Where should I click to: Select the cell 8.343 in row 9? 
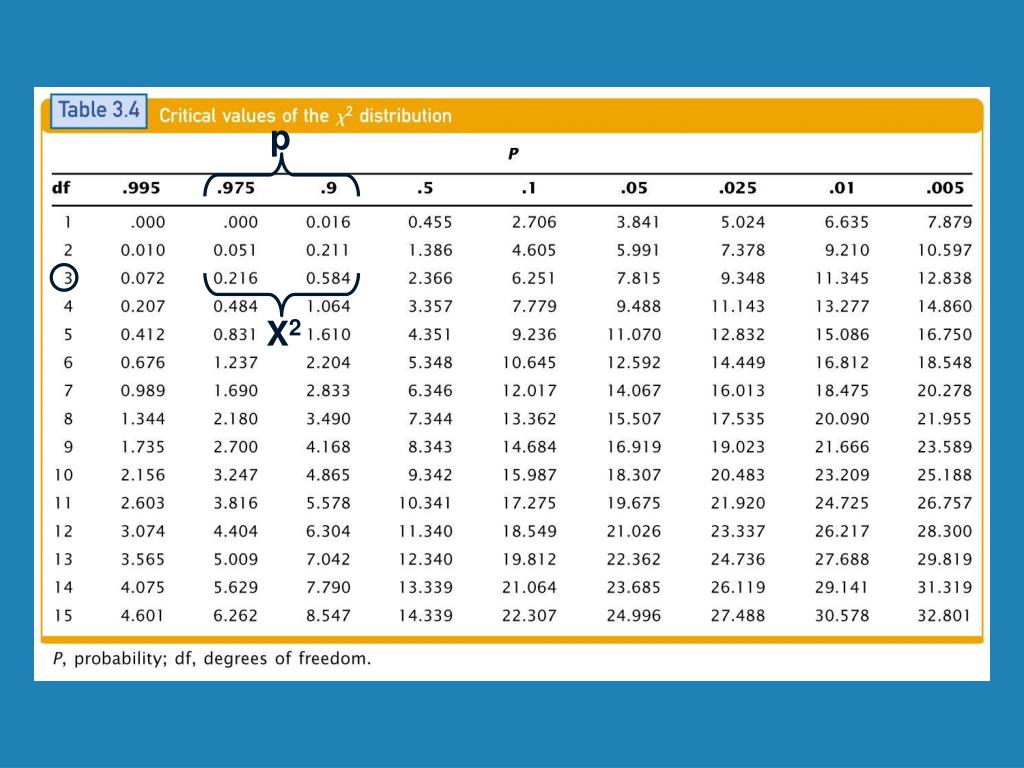[430, 447]
